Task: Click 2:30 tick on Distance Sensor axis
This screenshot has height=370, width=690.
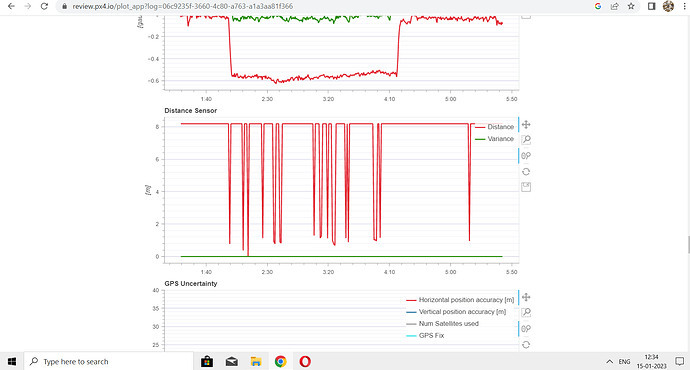Action: click(267, 272)
